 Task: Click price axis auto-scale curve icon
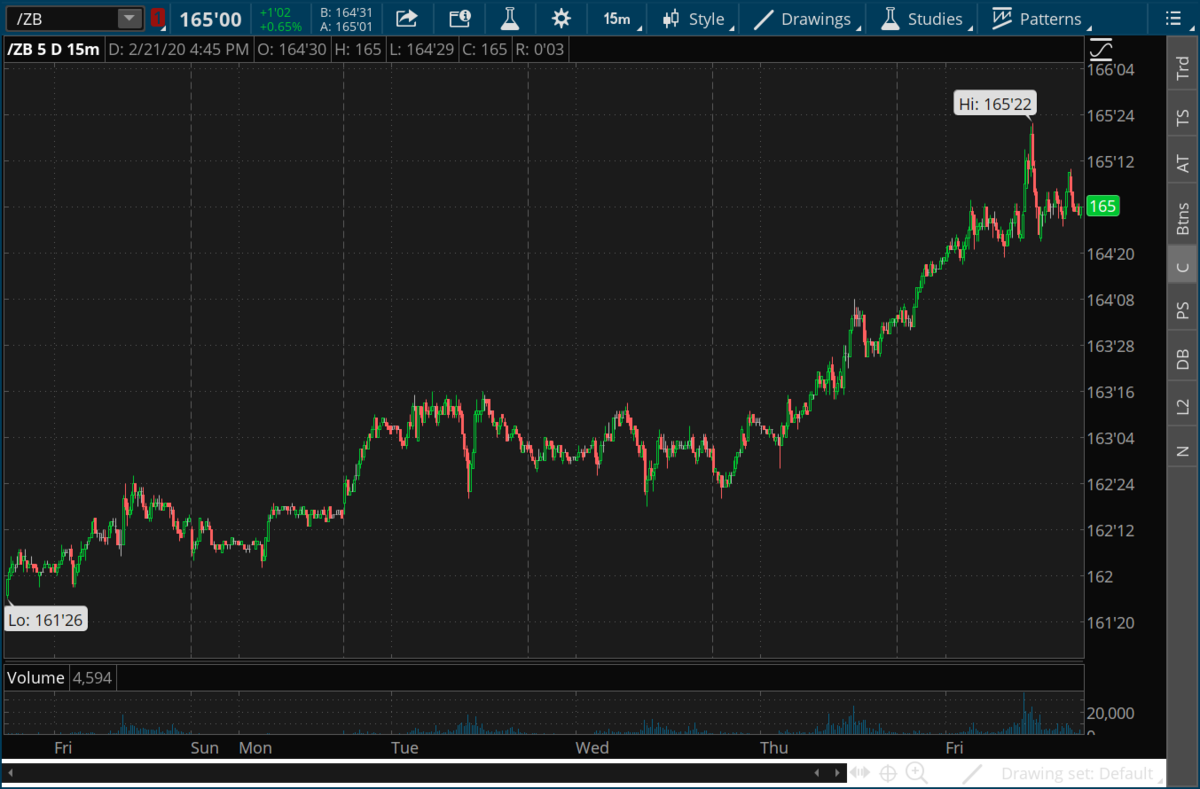tap(1101, 48)
